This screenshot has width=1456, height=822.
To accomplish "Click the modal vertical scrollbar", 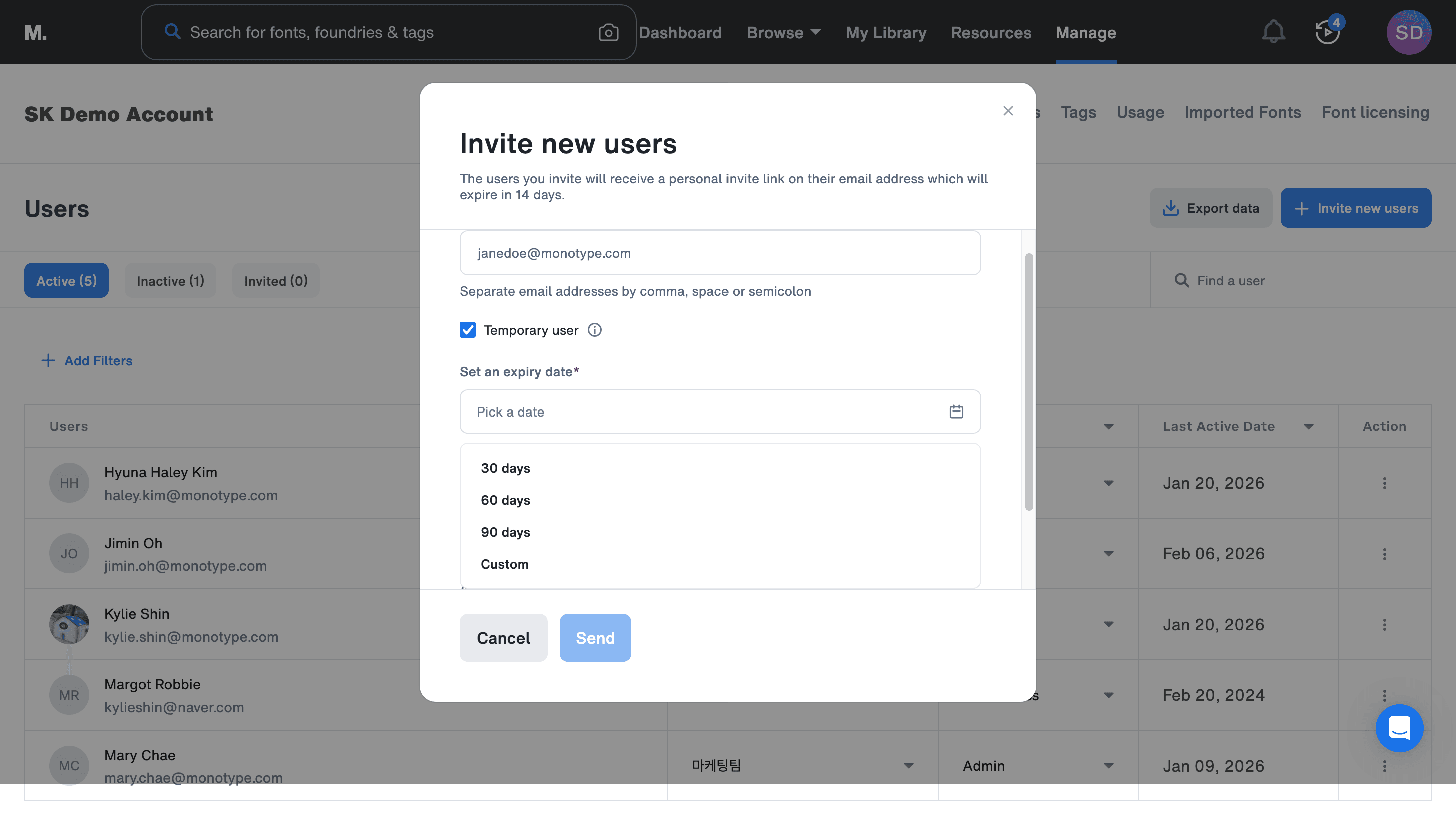I will point(1029,382).
